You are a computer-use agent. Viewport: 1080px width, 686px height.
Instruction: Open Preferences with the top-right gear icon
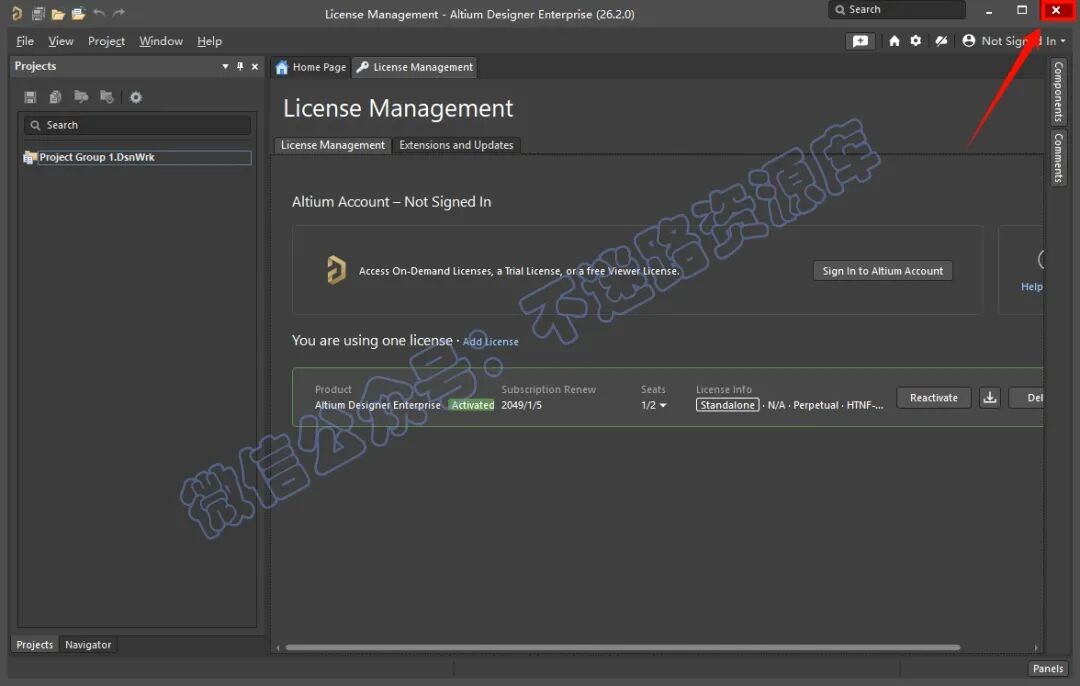click(915, 41)
